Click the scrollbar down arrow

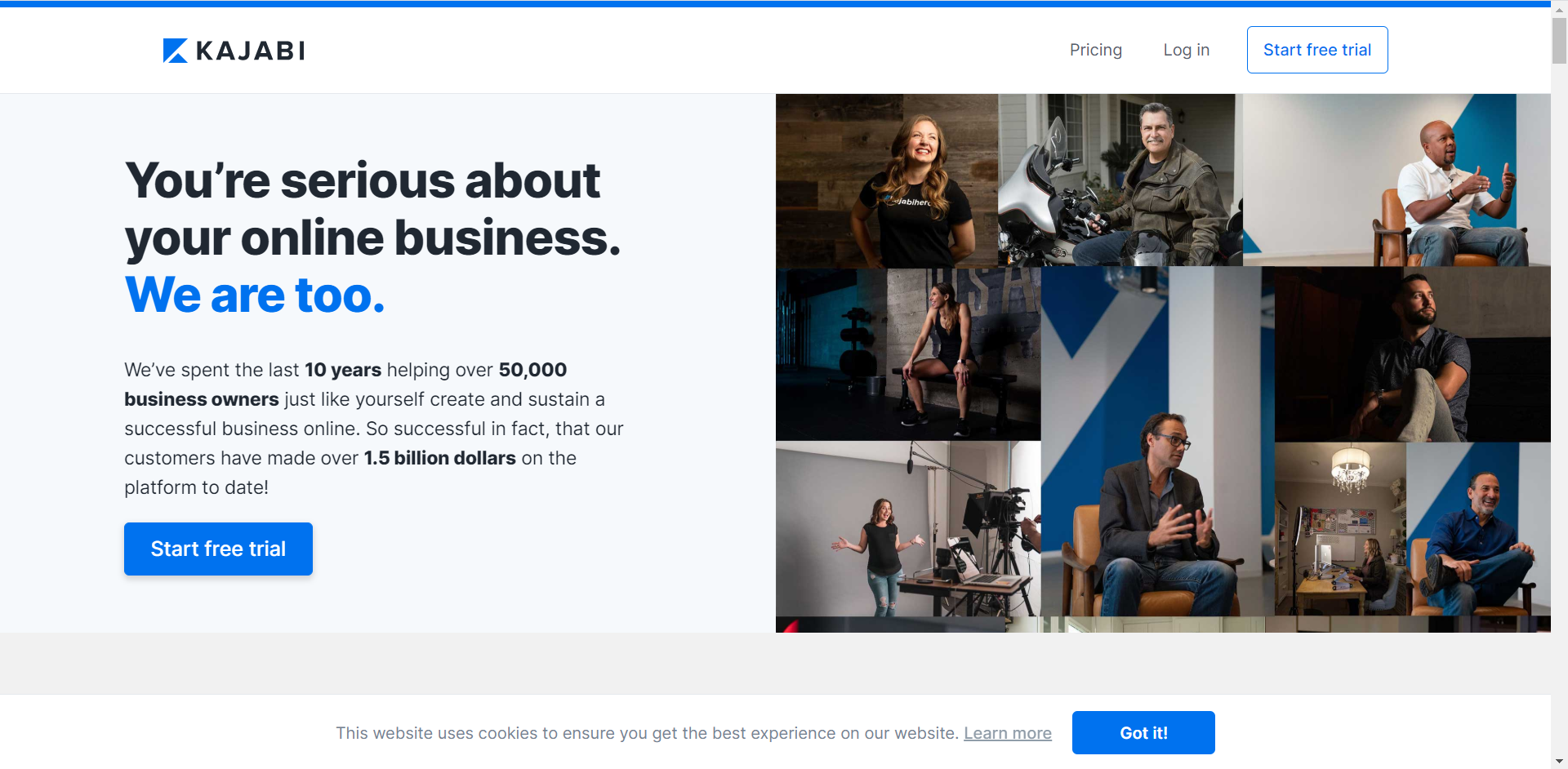[1559, 761]
